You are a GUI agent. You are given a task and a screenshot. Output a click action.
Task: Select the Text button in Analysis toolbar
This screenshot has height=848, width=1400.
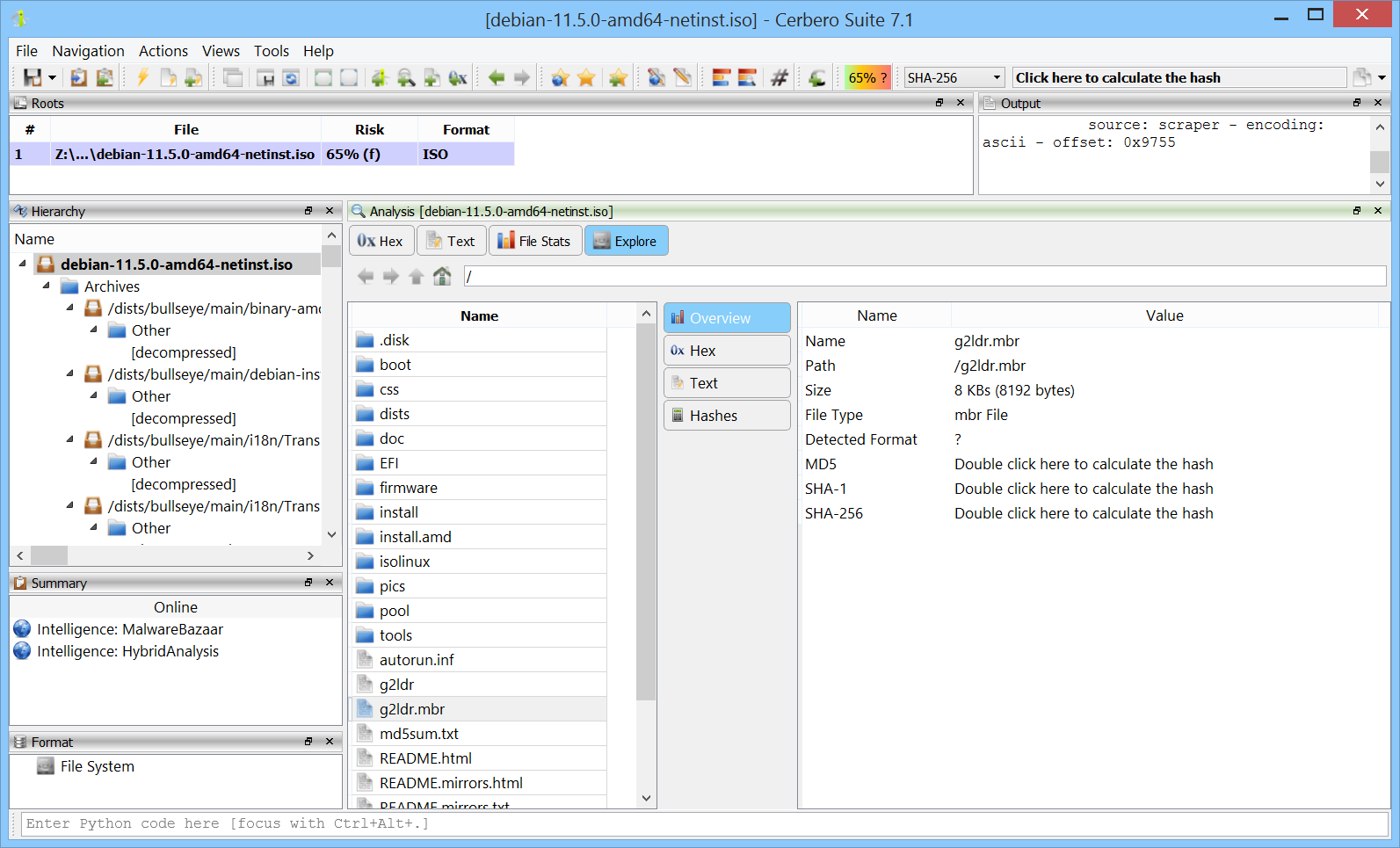pyautogui.click(x=452, y=241)
